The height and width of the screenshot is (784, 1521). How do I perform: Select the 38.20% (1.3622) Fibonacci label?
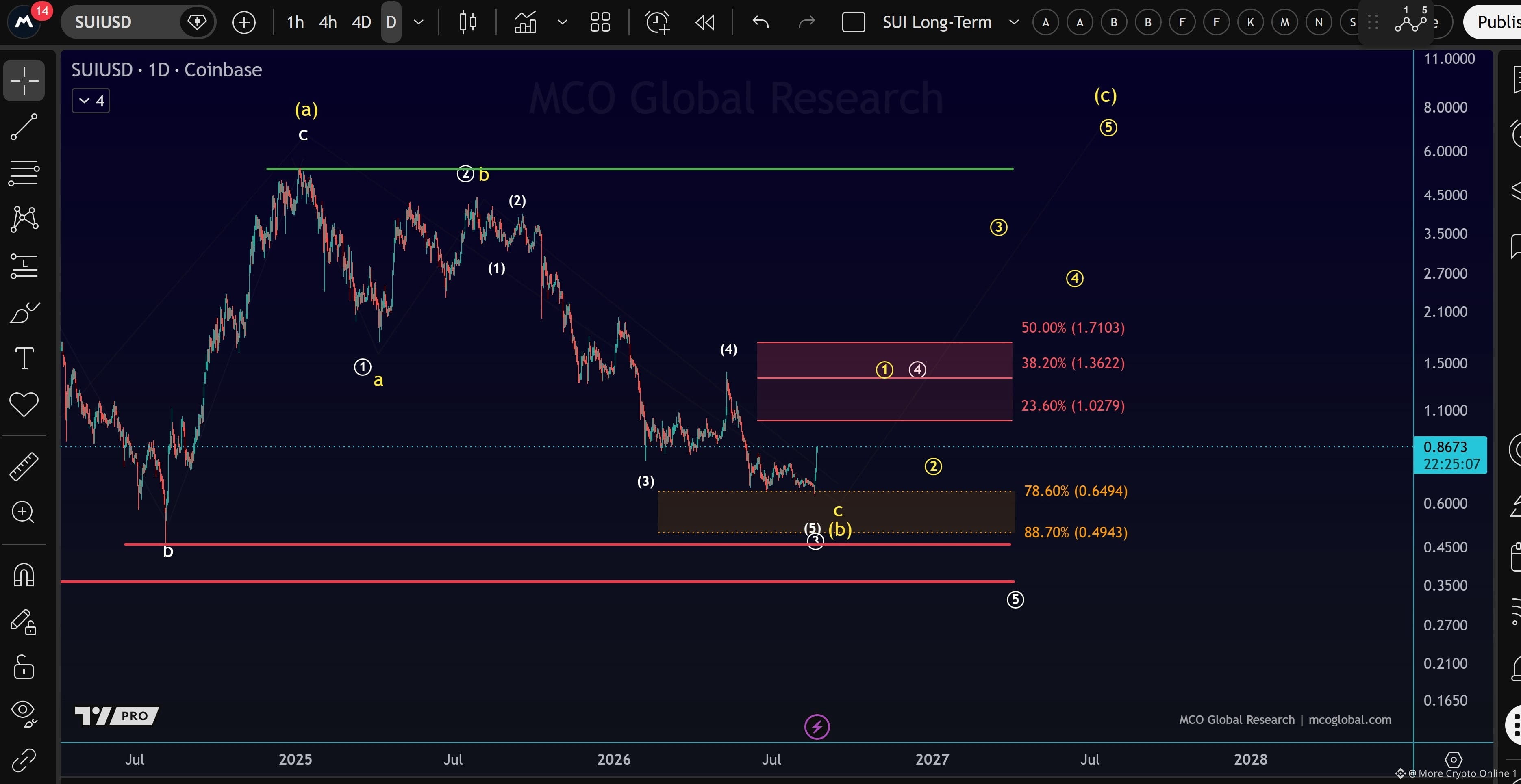[1073, 363]
